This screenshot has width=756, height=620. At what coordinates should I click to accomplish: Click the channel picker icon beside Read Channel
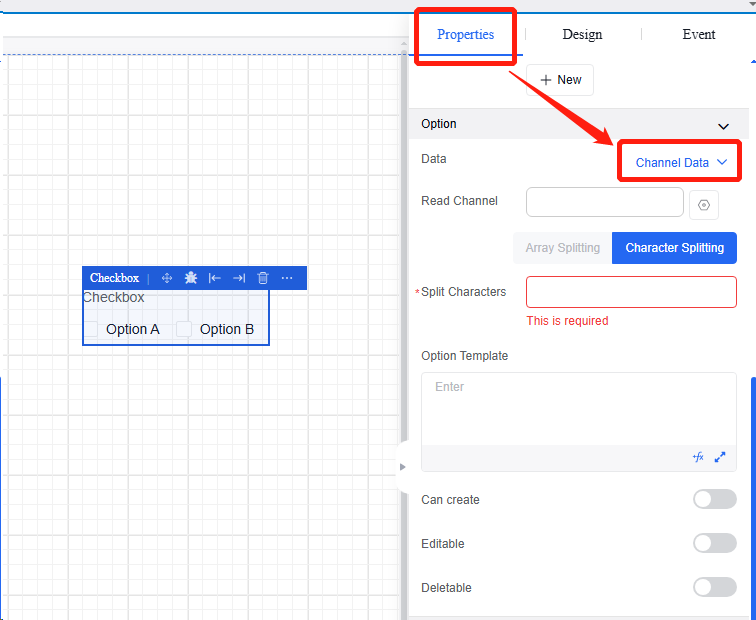pyautogui.click(x=703, y=205)
